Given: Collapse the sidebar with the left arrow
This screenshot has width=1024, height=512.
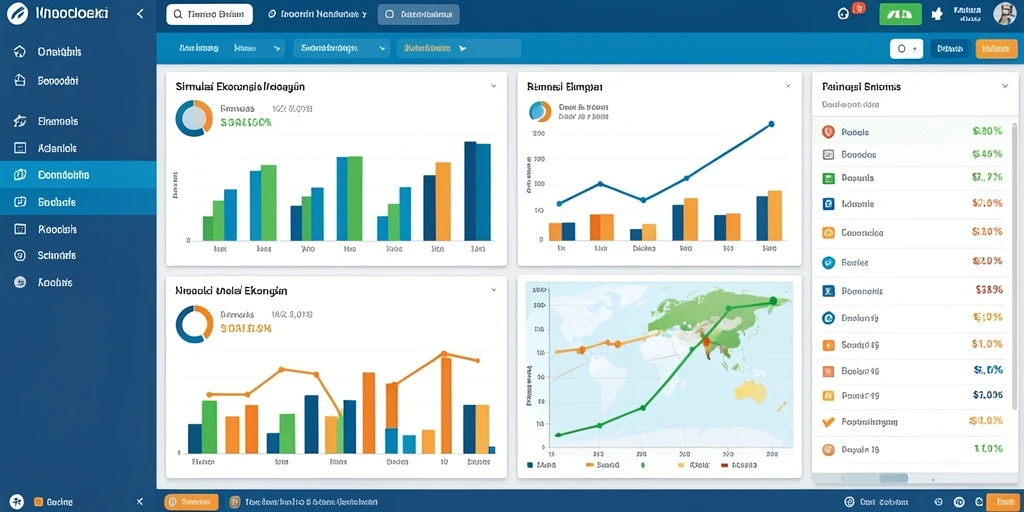Looking at the screenshot, I should pyautogui.click(x=140, y=13).
